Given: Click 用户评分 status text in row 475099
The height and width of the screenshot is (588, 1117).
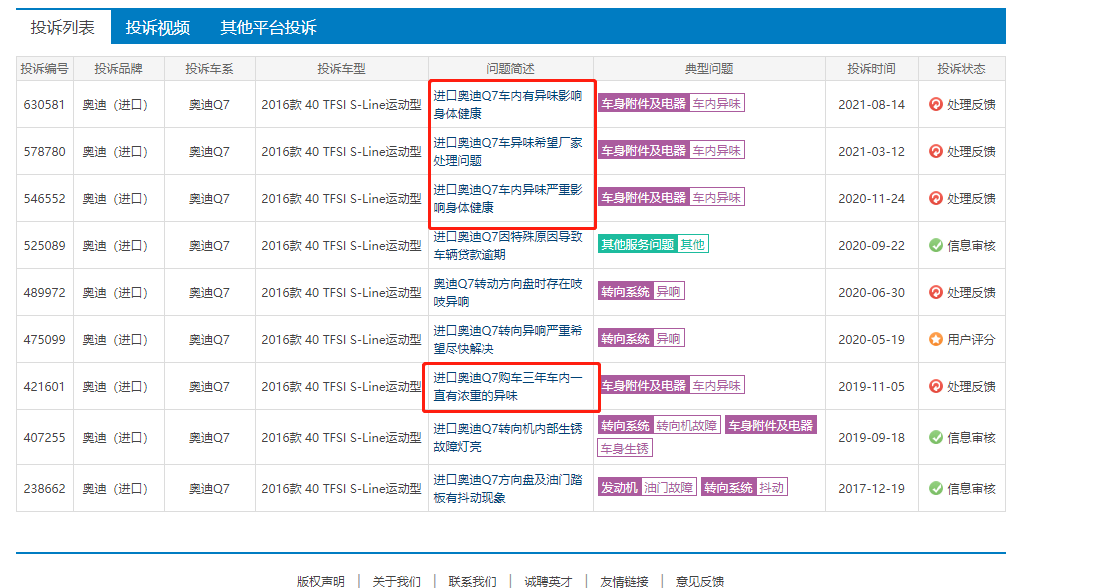Looking at the screenshot, I should coord(971,339).
